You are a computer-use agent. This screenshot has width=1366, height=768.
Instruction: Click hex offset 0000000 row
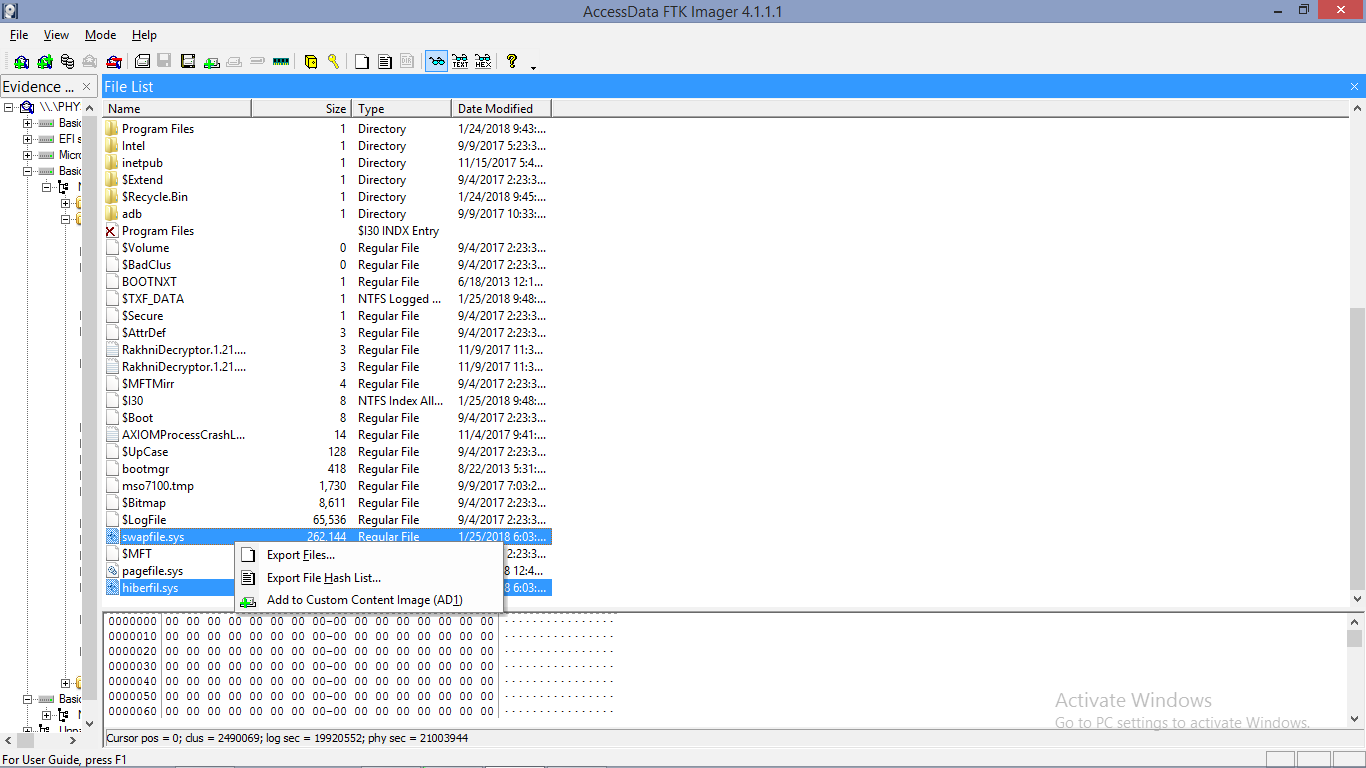(x=360, y=621)
